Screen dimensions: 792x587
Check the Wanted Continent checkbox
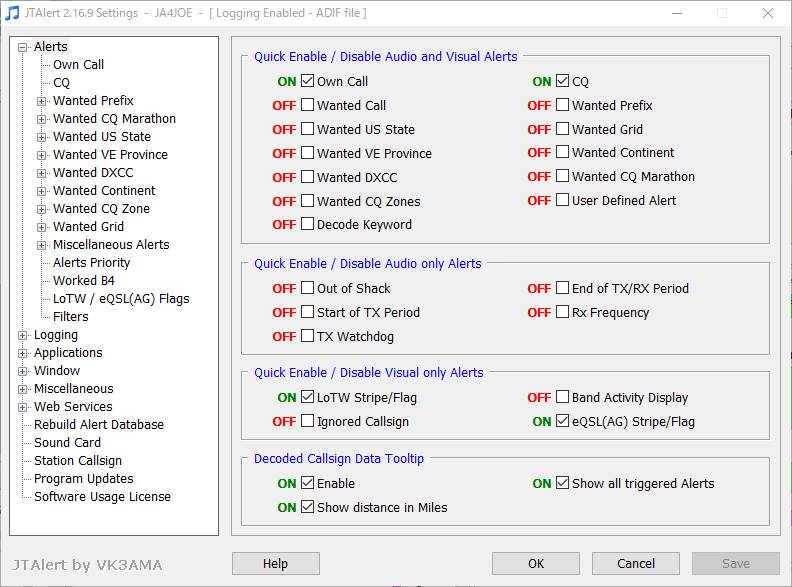(562, 152)
